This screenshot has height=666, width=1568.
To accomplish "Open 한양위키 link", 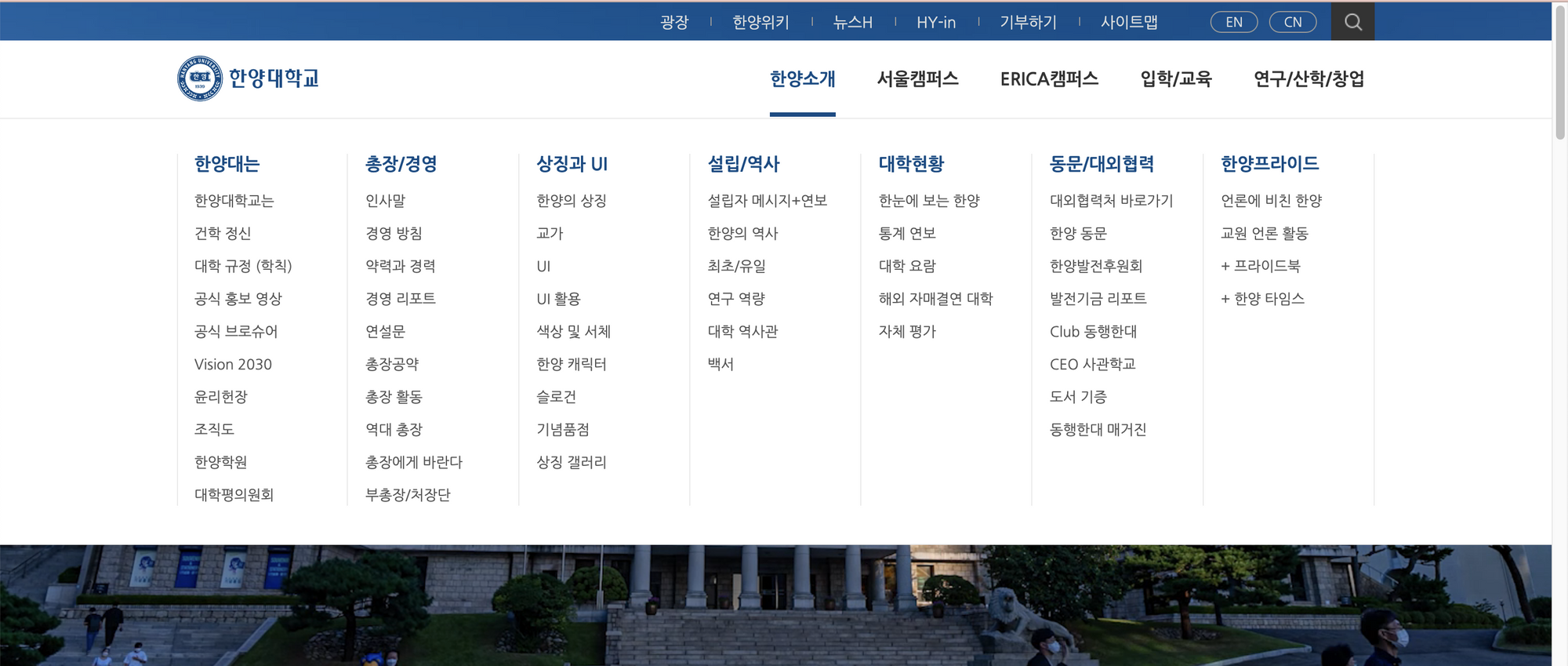I will click(760, 22).
